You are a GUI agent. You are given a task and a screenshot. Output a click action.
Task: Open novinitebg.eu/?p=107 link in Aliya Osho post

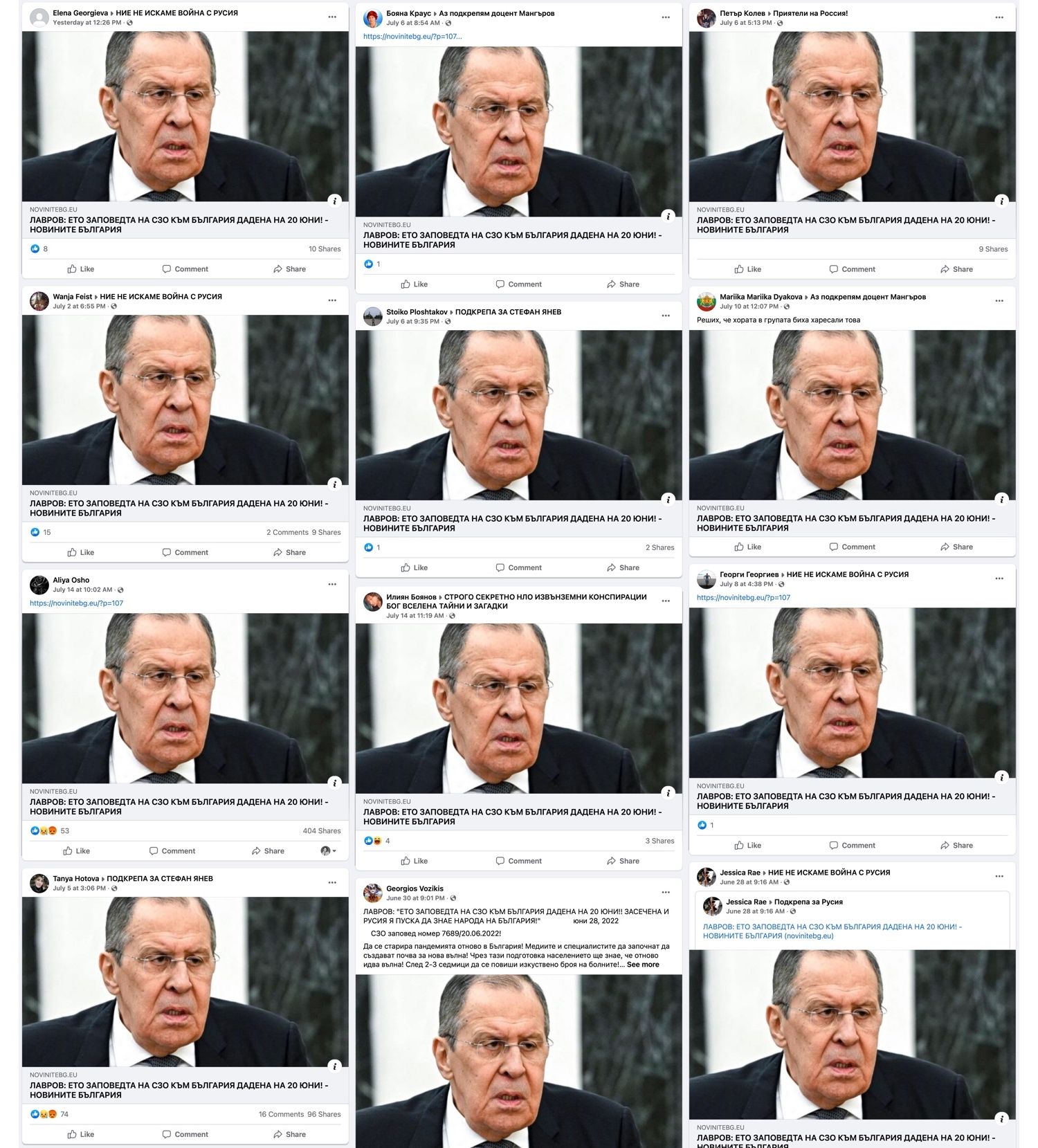coord(76,603)
